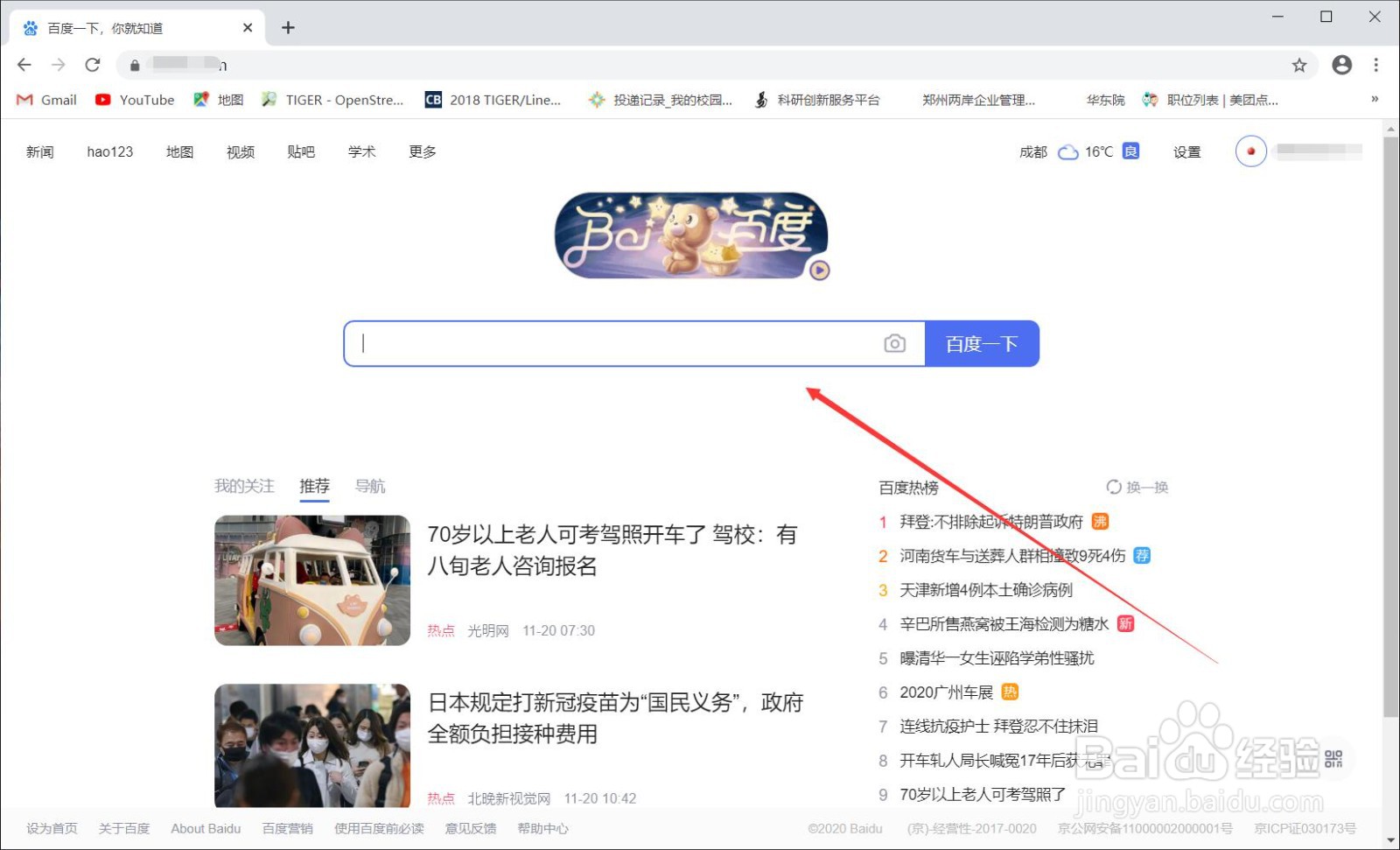Click the weather cloud icon

1067,152
